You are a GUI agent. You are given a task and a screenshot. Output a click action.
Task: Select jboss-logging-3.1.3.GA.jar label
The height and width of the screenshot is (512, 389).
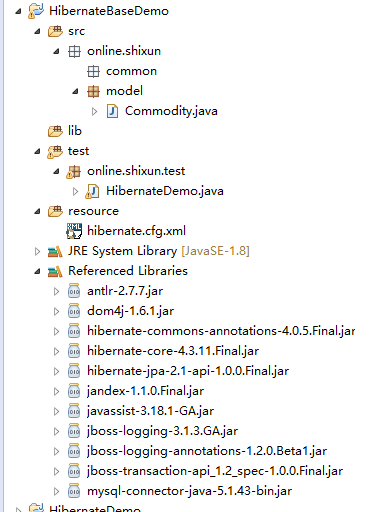point(162,431)
